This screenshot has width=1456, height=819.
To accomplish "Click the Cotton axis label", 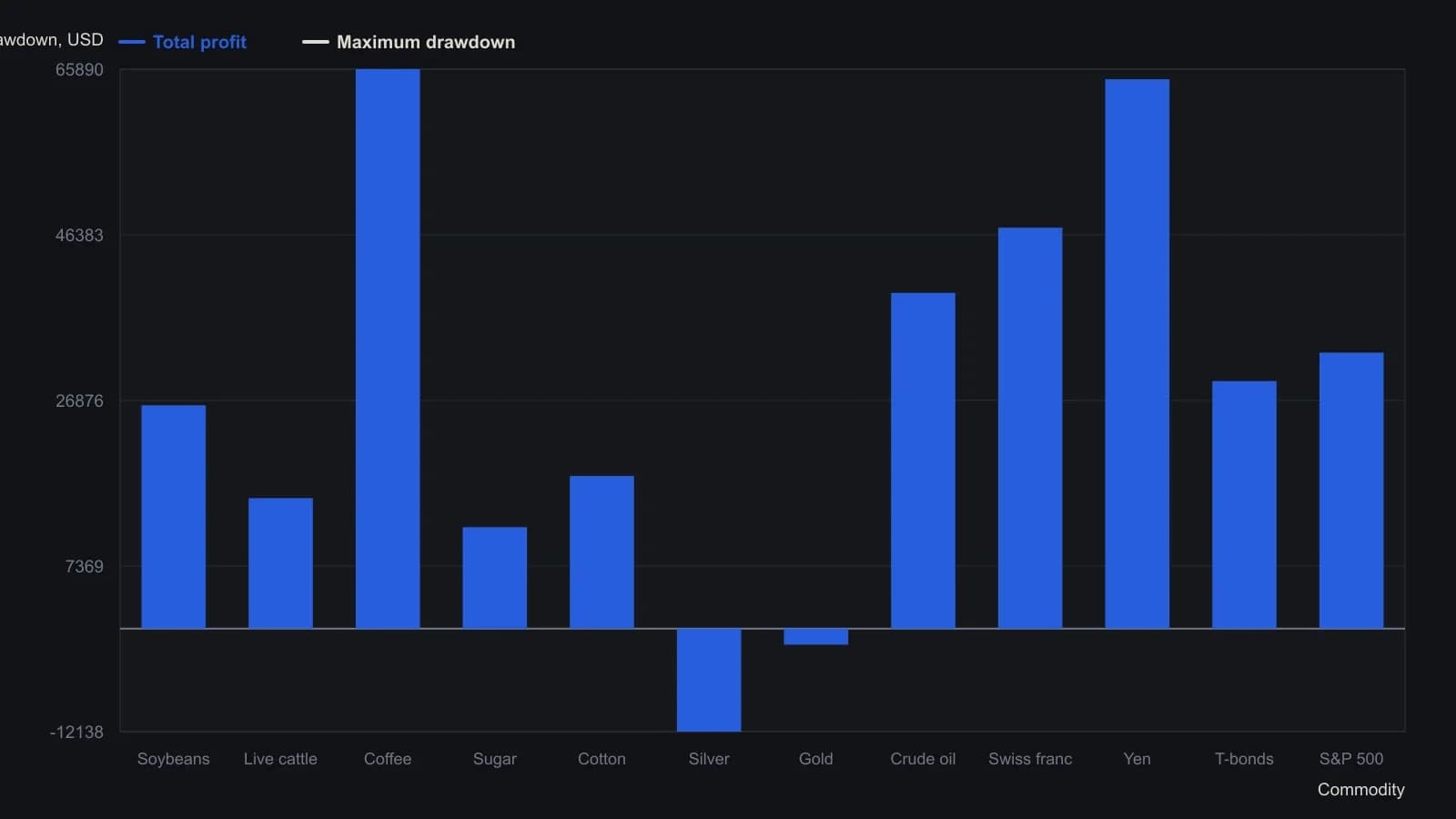I will click(602, 759).
